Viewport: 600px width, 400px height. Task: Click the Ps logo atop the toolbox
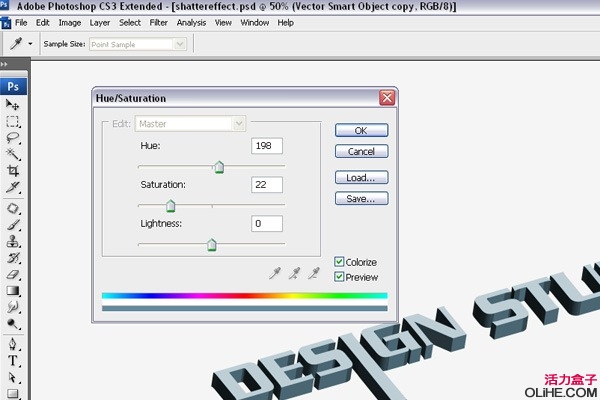(x=13, y=86)
